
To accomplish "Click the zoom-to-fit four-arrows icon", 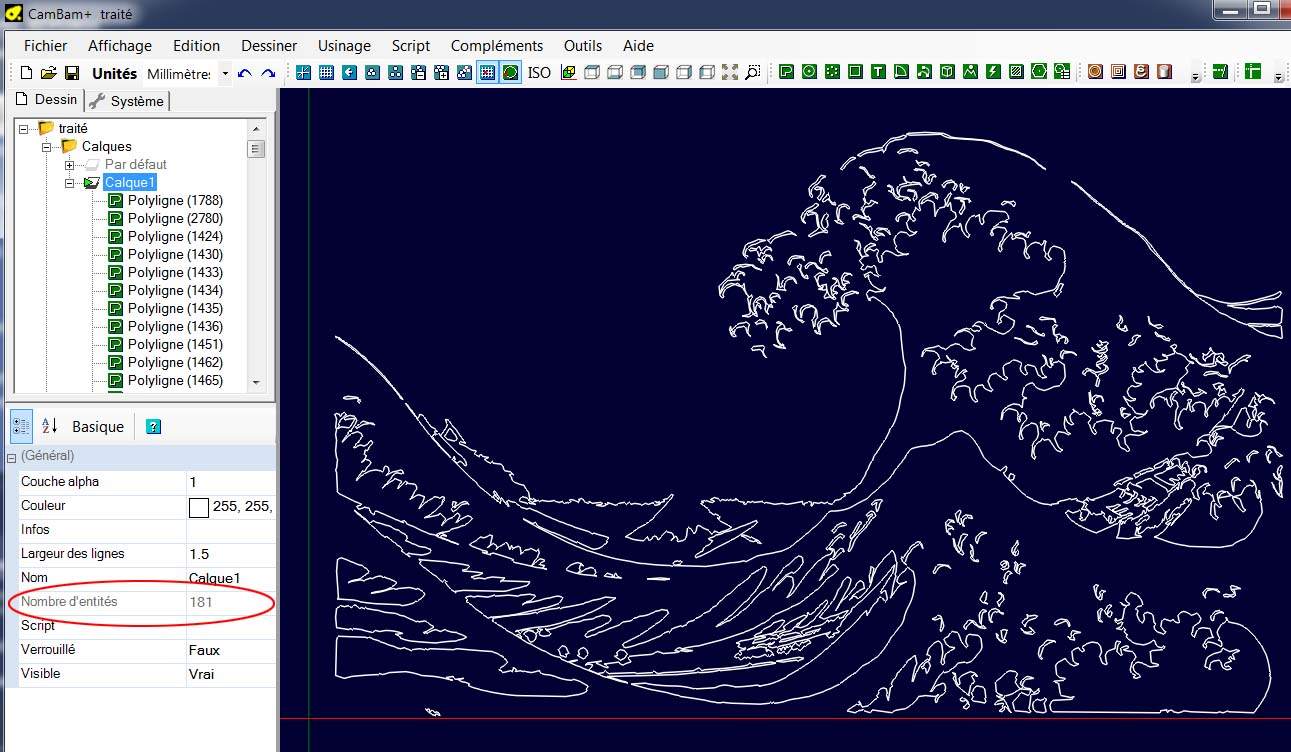I will (x=729, y=72).
